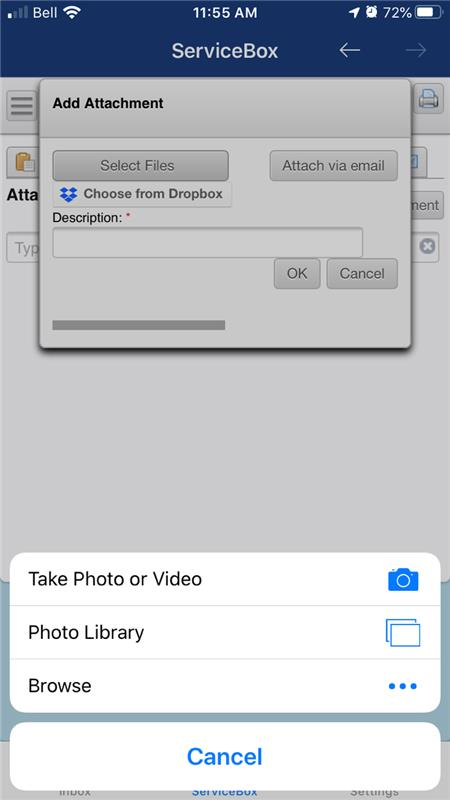Go forward using the right arrow
Image resolution: width=450 pixels, height=800 pixels.
pos(416,50)
